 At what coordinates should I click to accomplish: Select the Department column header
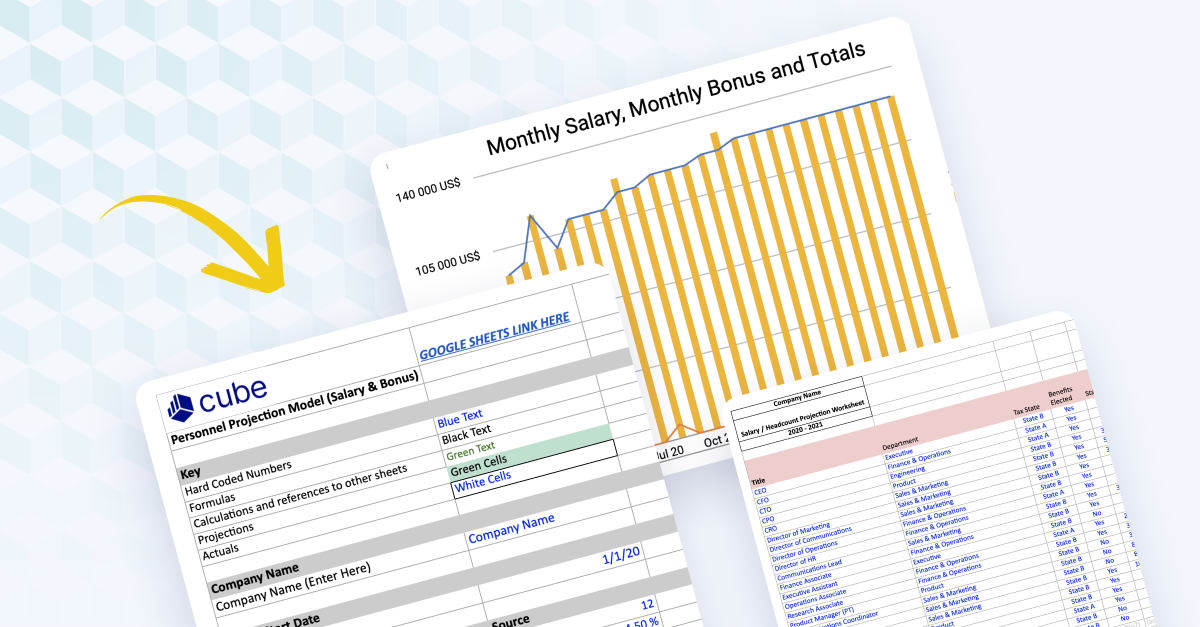point(900,441)
